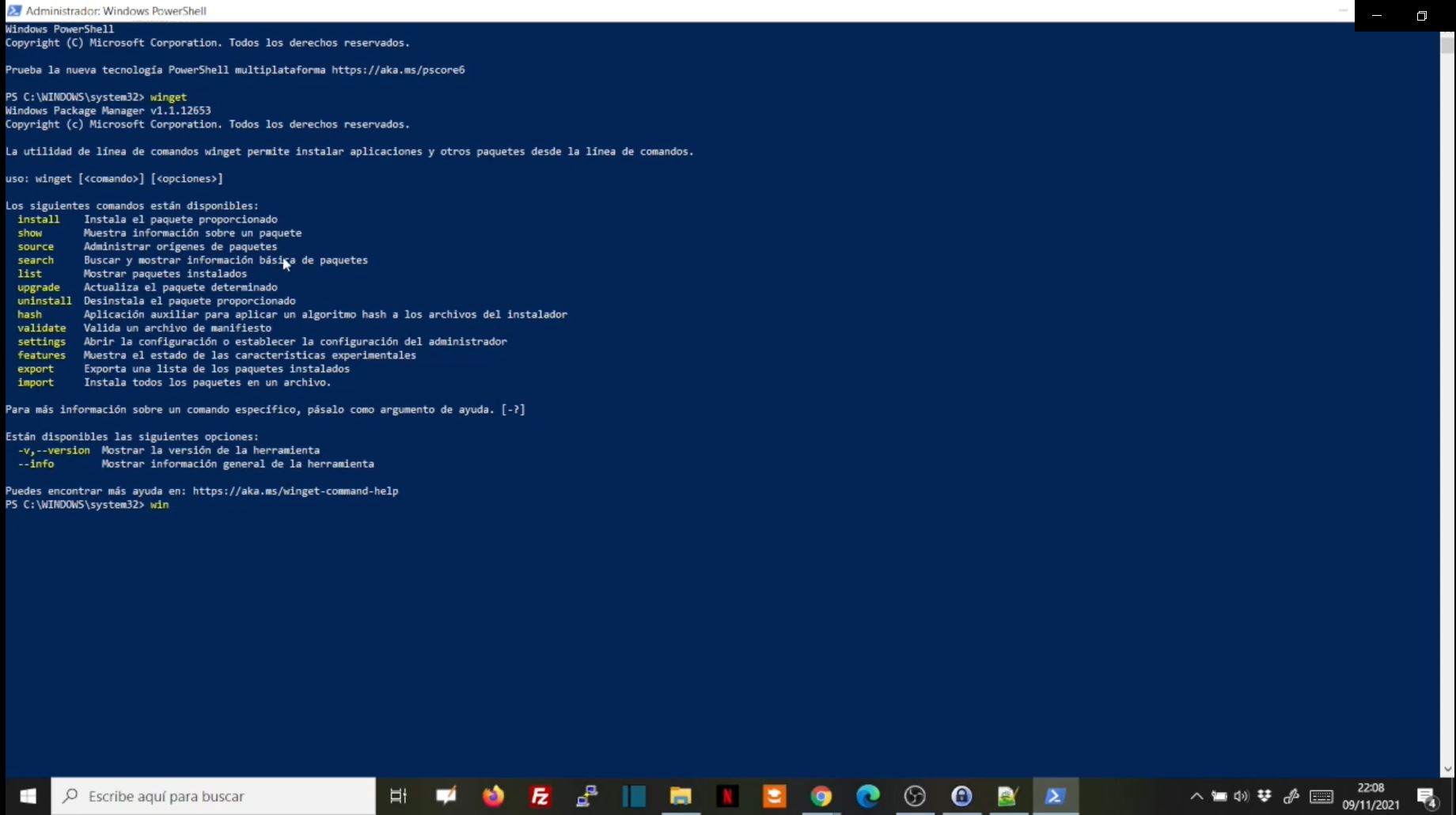The image size is (1456, 815).
Task: Expand hidden system tray icons
Action: tap(1196, 796)
